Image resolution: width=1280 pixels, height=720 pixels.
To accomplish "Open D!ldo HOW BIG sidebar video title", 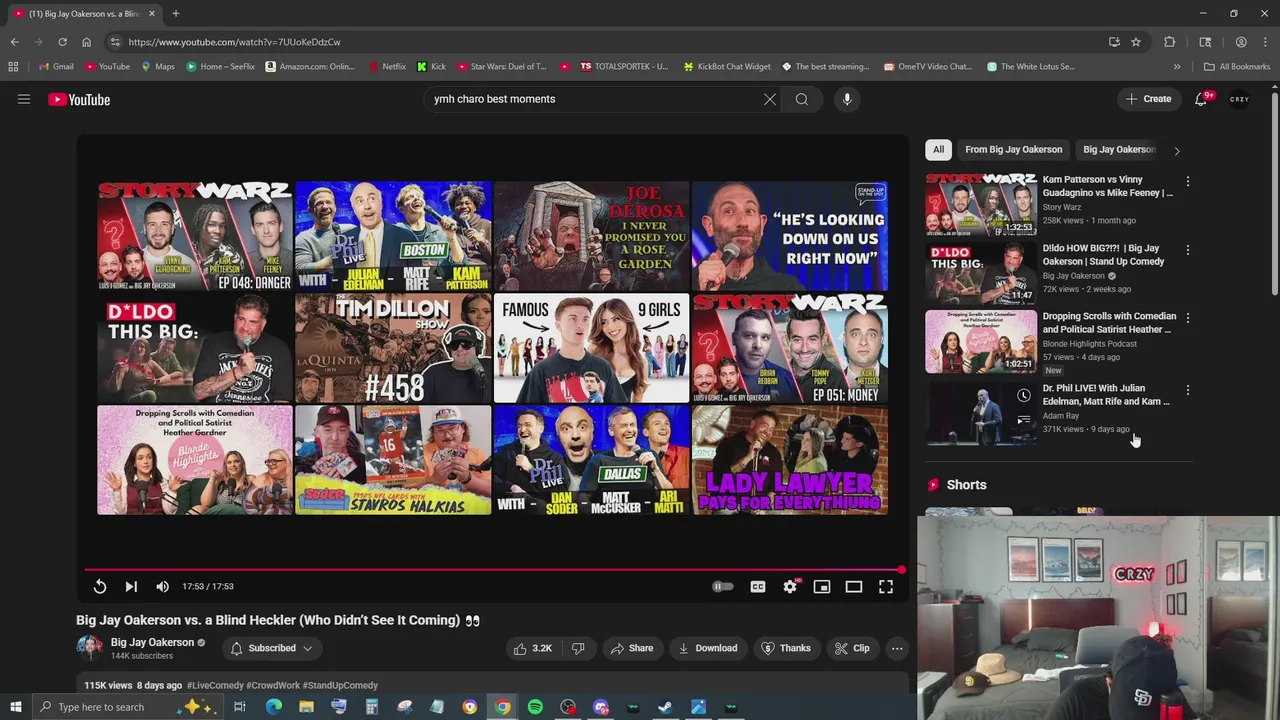I will 1103,255.
